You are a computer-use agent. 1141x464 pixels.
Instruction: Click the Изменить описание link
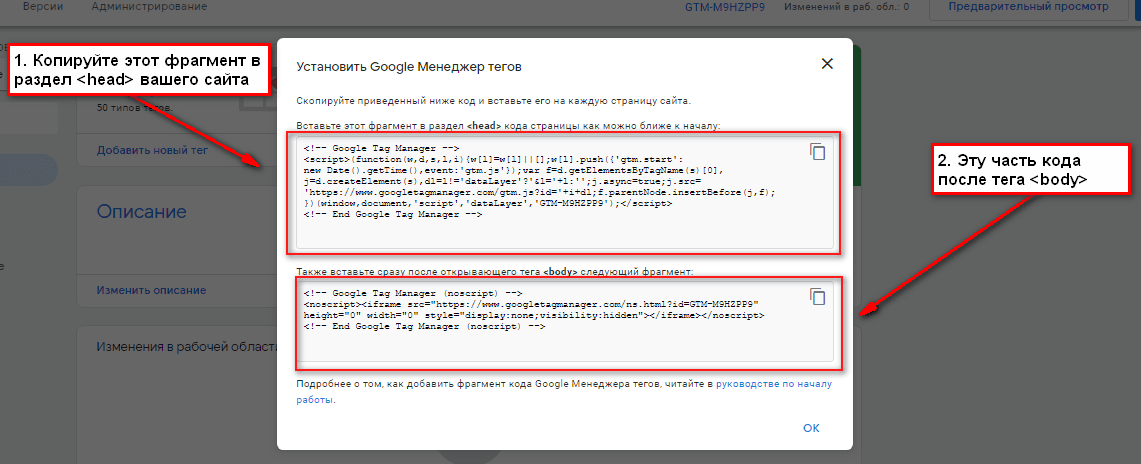tap(151, 290)
